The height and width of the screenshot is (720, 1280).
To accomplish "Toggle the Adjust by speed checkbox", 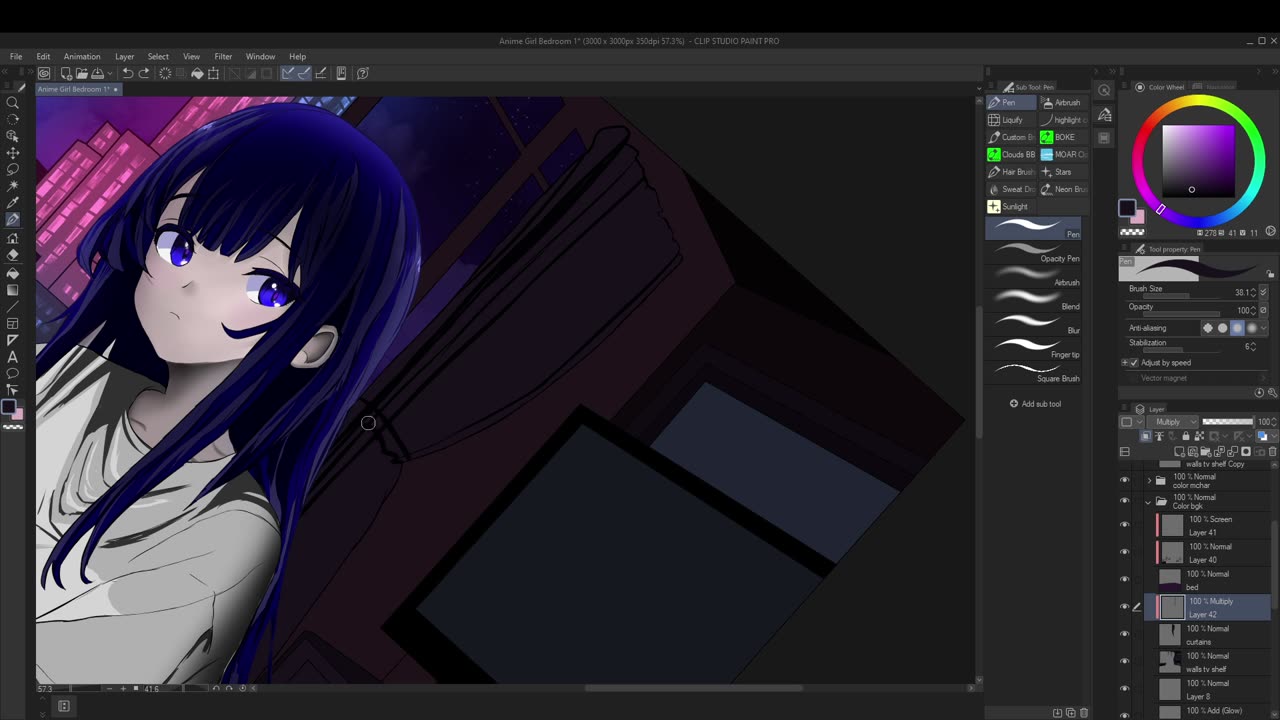I will (1133, 363).
